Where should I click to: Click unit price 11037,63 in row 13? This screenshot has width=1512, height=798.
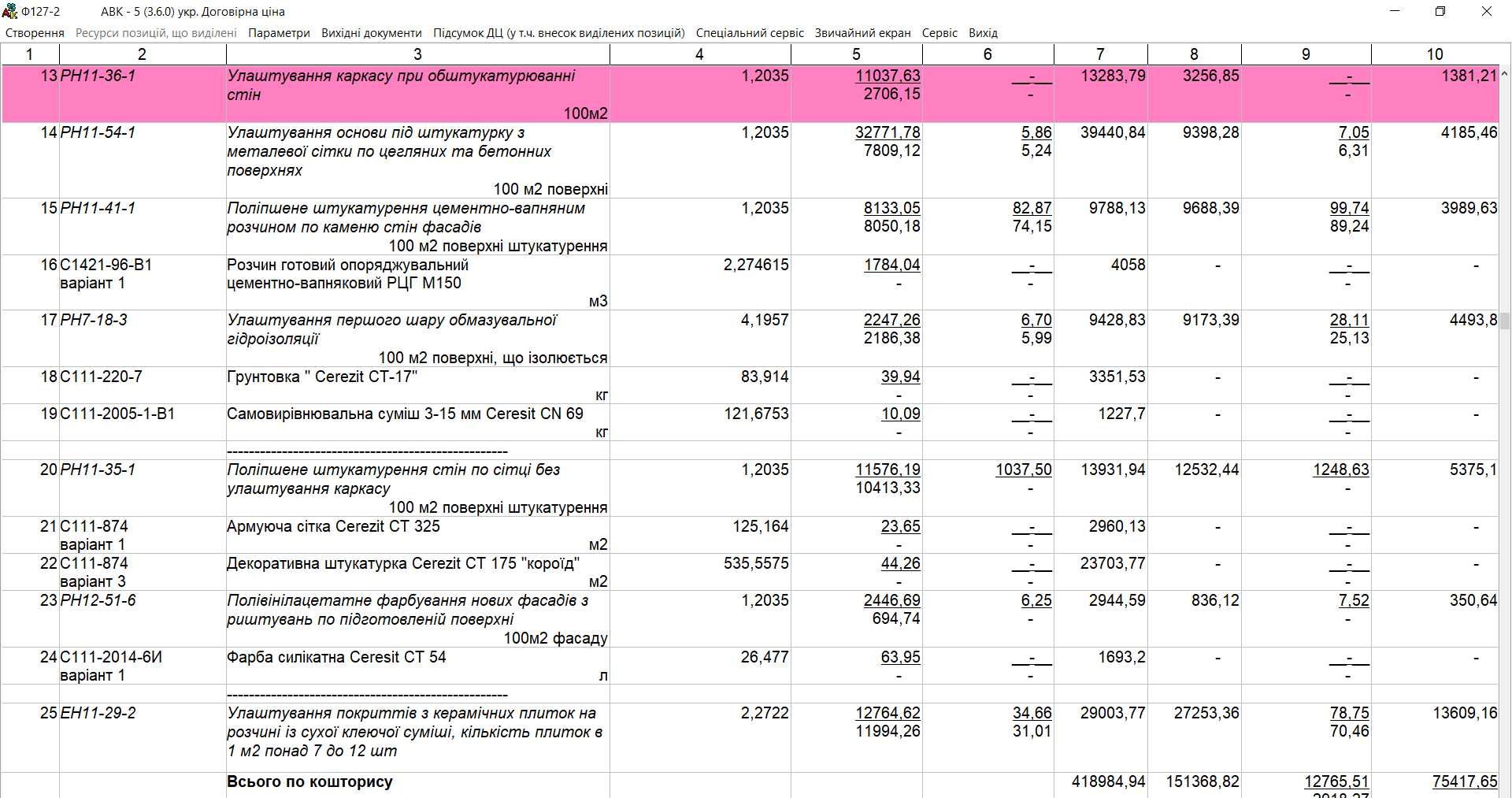[888, 76]
